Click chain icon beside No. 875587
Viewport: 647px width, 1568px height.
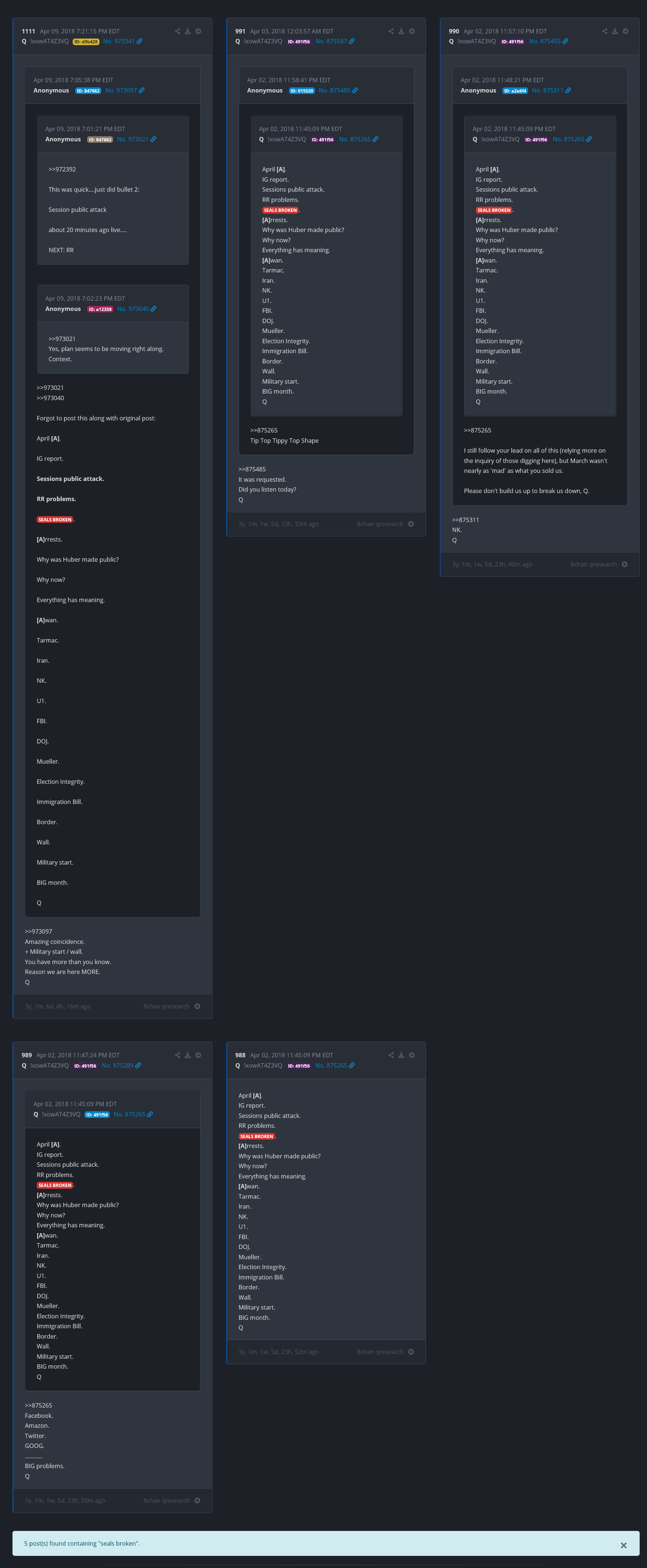(352, 41)
